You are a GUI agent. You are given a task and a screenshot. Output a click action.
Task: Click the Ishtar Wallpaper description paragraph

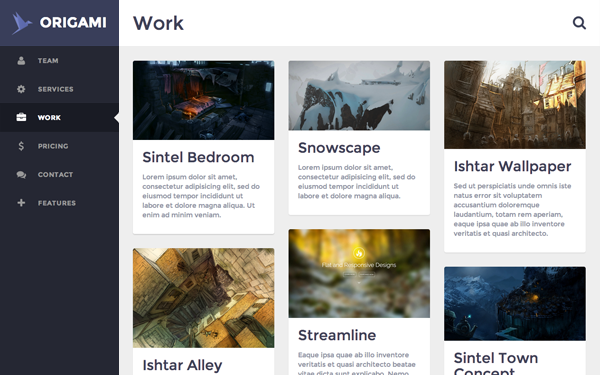pyautogui.click(x=512, y=210)
